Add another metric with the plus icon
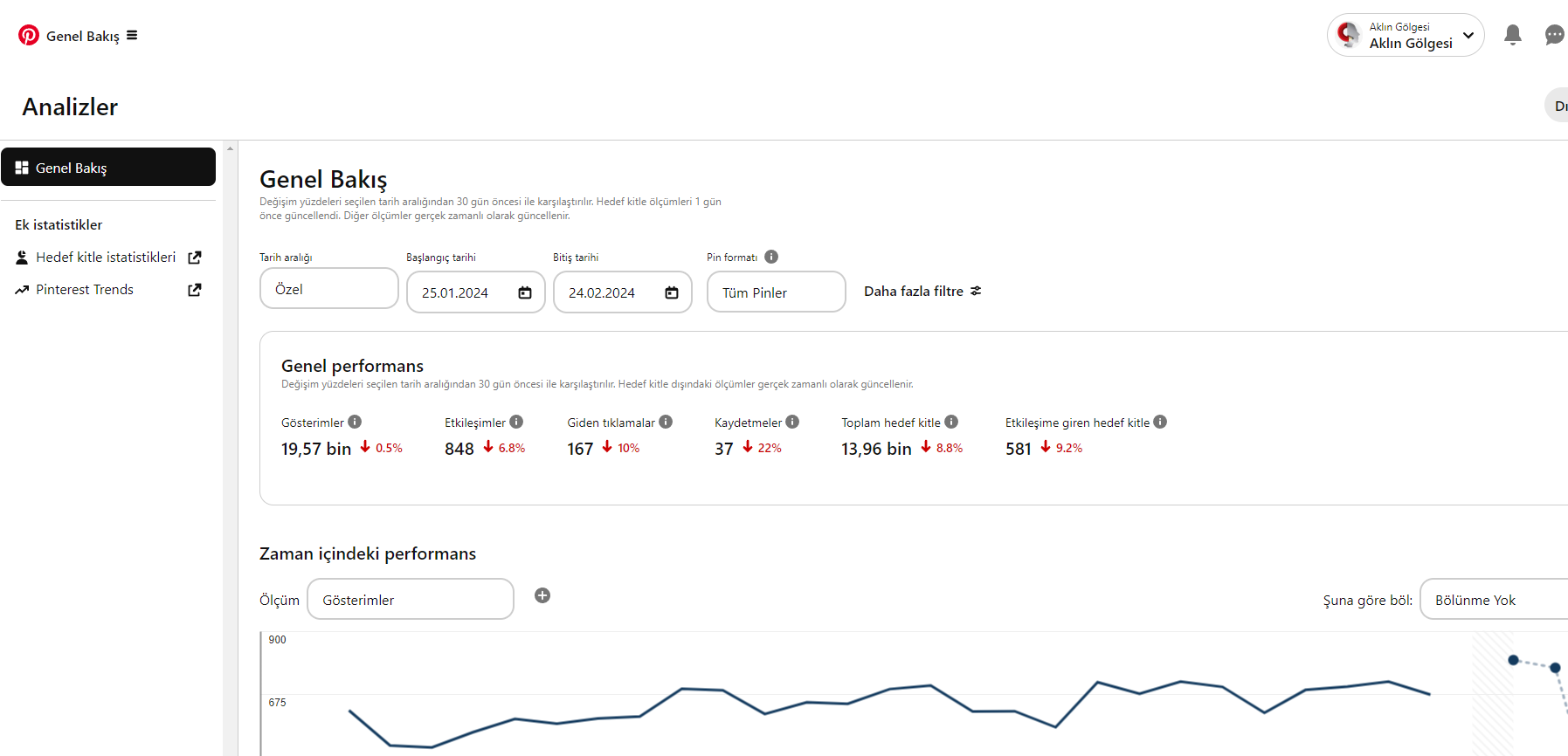1568x756 pixels. coord(542,595)
